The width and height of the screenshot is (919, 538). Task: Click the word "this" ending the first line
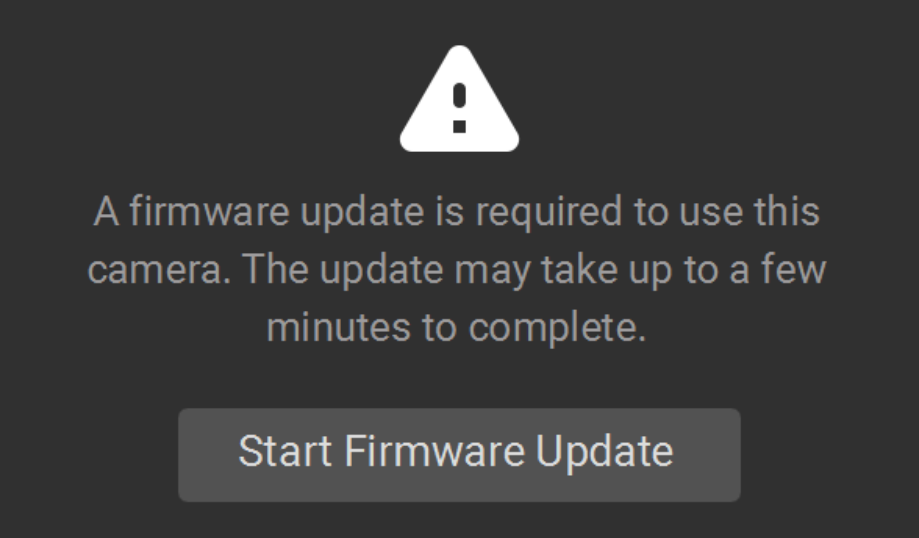click(x=790, y=212)
